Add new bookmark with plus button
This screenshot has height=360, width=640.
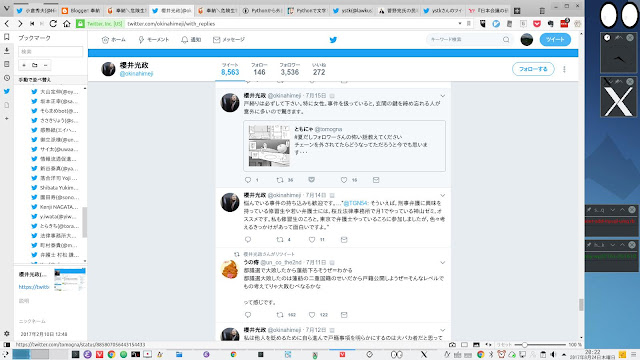pos(24,65)
